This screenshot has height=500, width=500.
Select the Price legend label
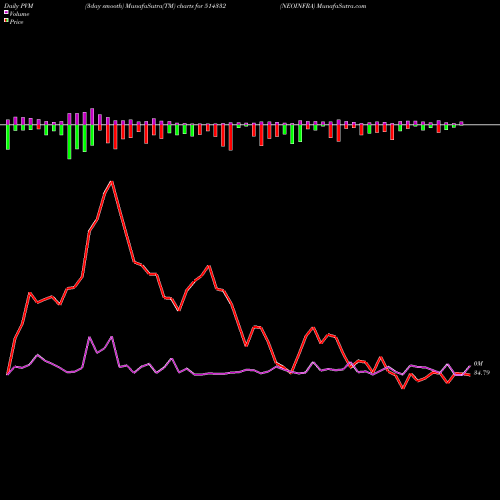16,22
